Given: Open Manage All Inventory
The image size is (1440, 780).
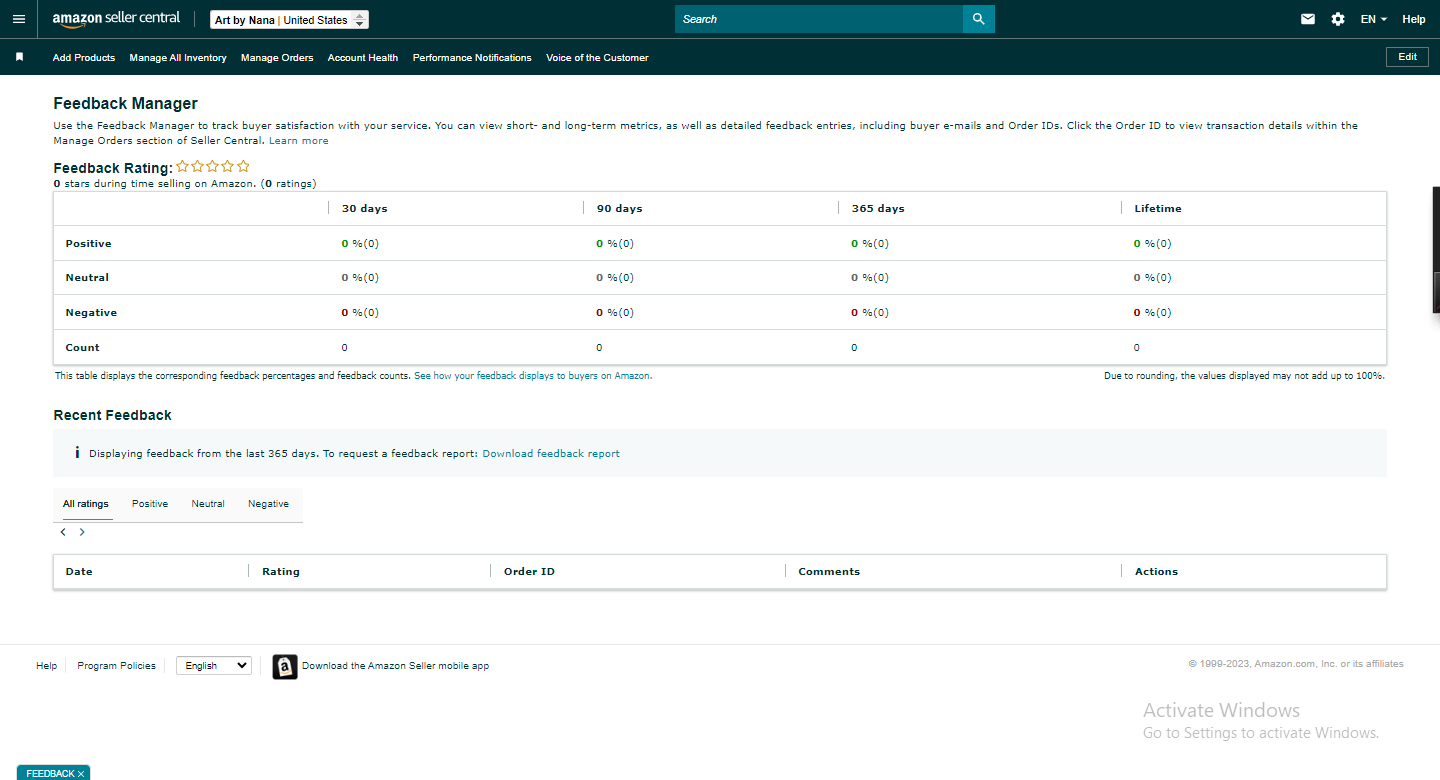Looking at the screenshot, I should pyautogui.click(x=178, y=58).
